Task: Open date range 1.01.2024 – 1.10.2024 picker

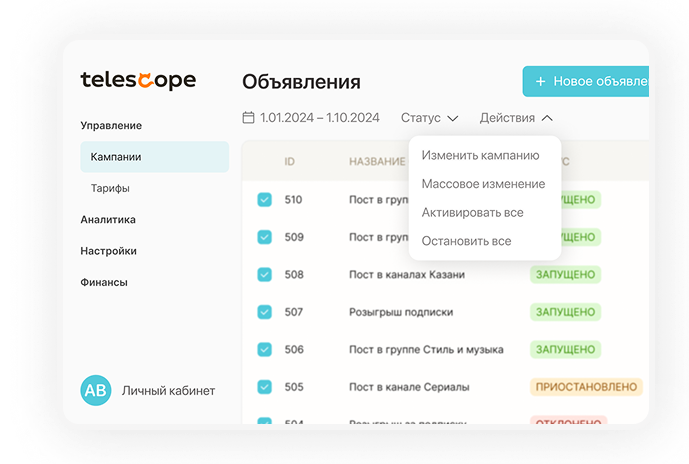Action: (319, 118)
